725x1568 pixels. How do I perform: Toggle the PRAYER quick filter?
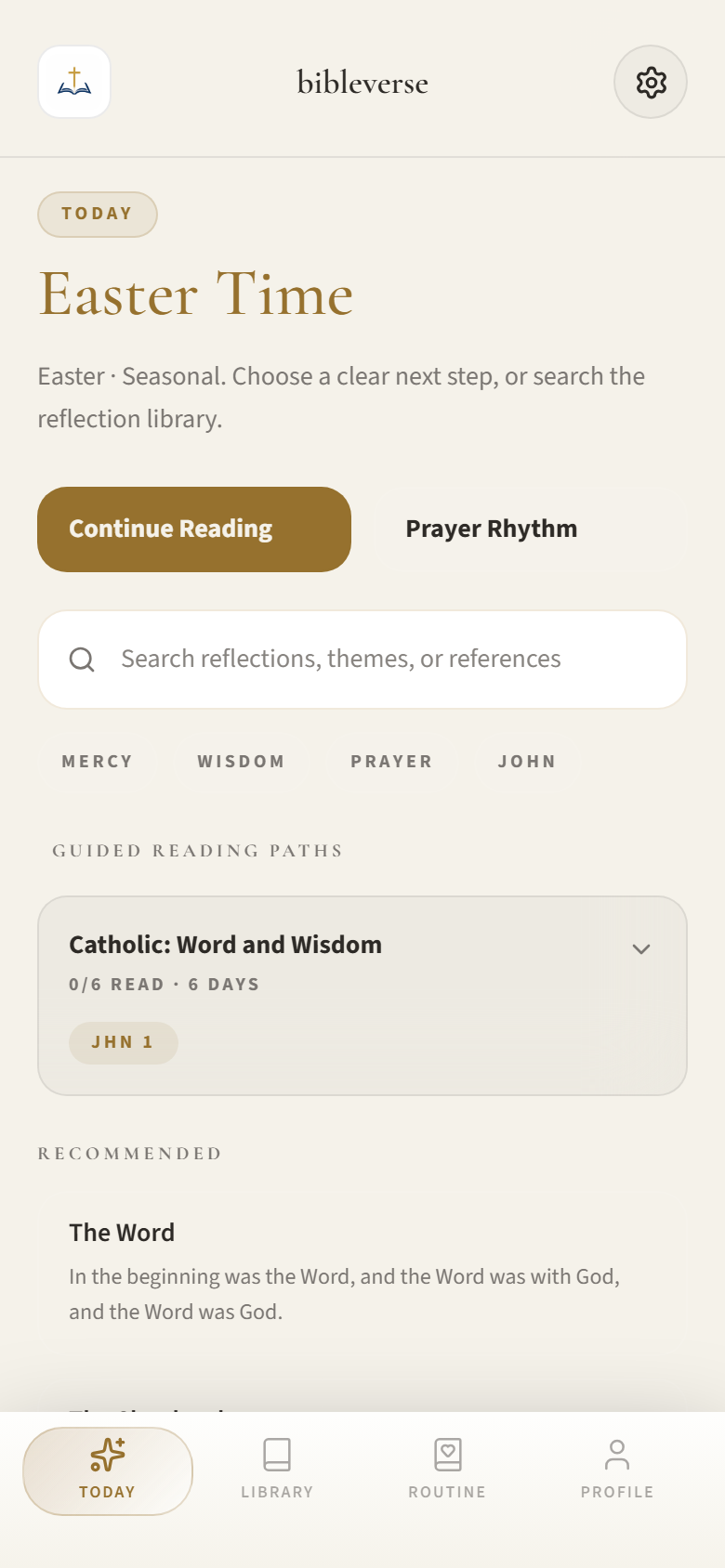tap(391, 761)
